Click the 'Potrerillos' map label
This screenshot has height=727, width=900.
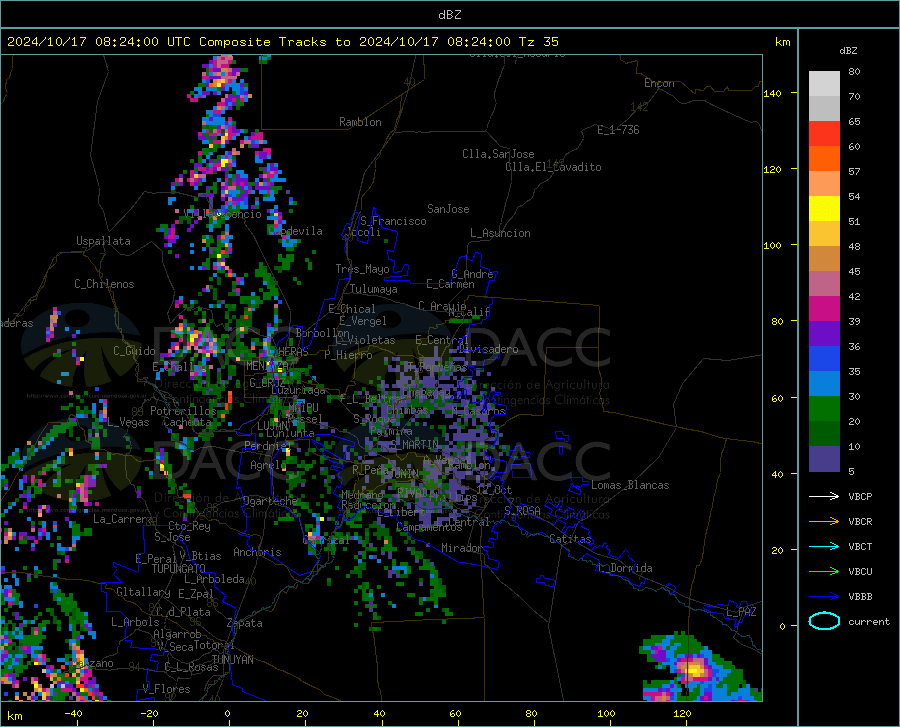183,411
